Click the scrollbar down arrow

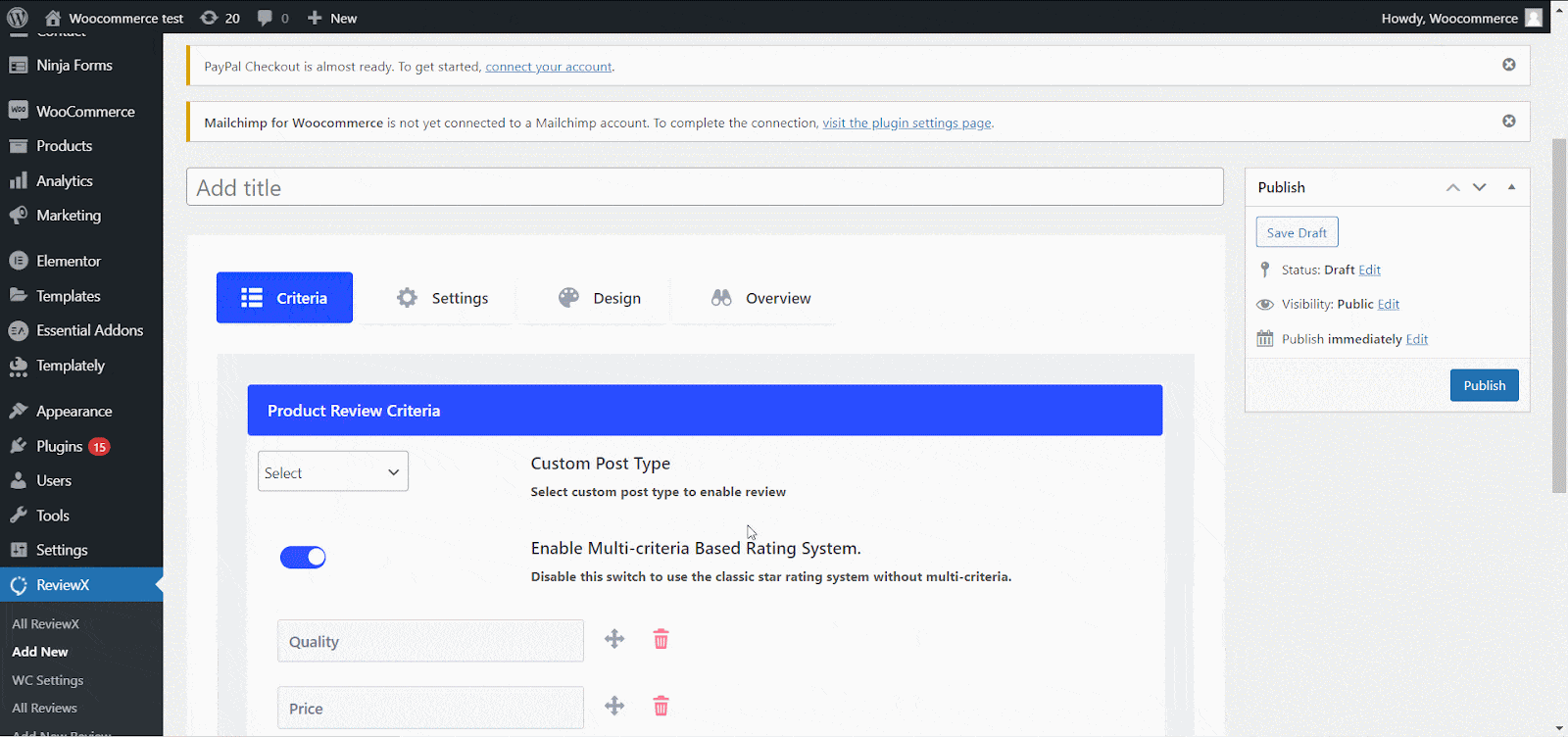click(x=1559, y=728)
